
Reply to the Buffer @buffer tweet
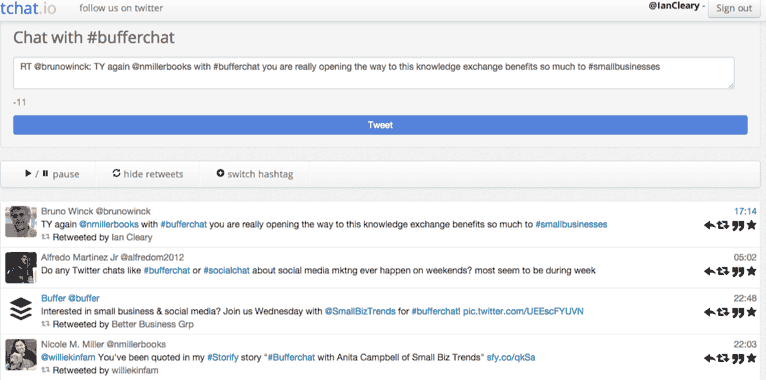[x=709, y=313]
